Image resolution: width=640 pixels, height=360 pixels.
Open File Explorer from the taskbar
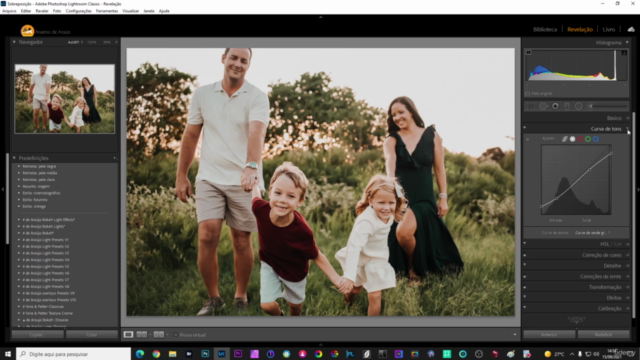pyautogui.click(x=173, y=354)
